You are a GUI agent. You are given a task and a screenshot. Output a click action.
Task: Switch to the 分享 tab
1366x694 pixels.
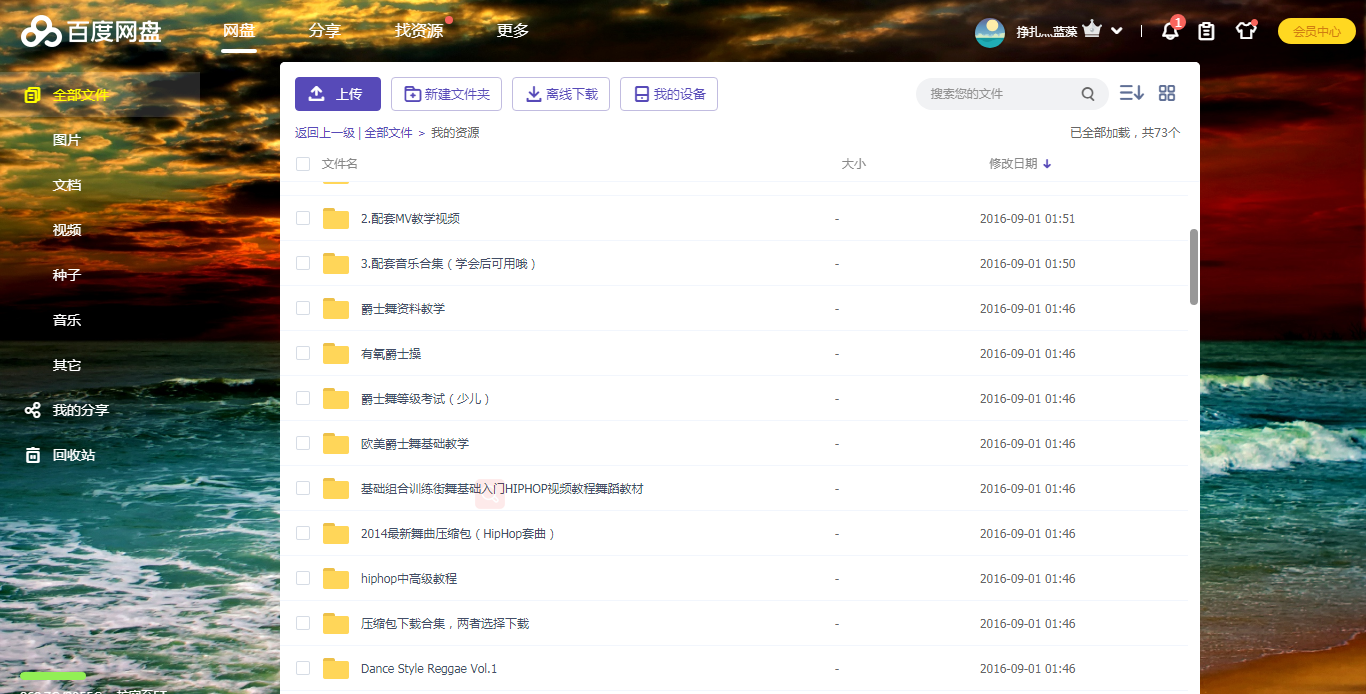[x=325, y=31]
